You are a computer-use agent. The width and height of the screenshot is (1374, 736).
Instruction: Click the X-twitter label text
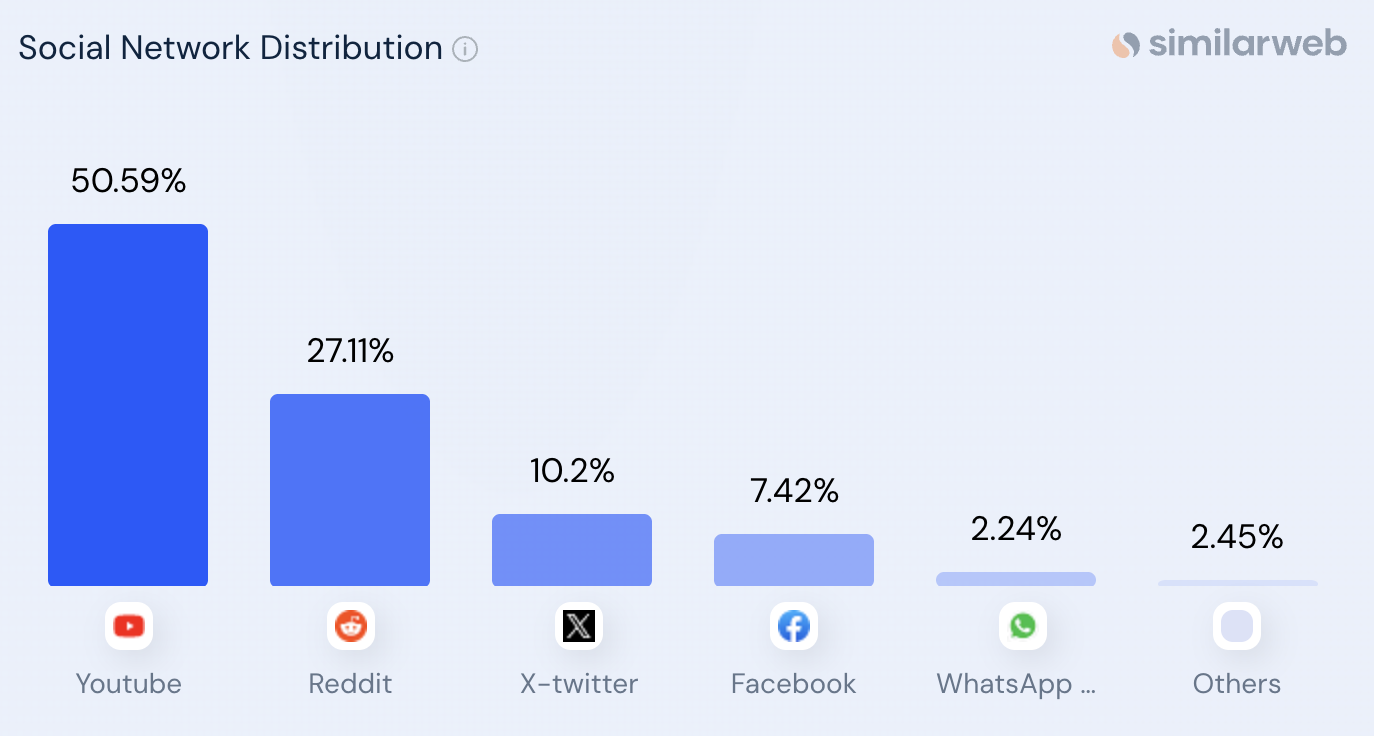point(579,684)
